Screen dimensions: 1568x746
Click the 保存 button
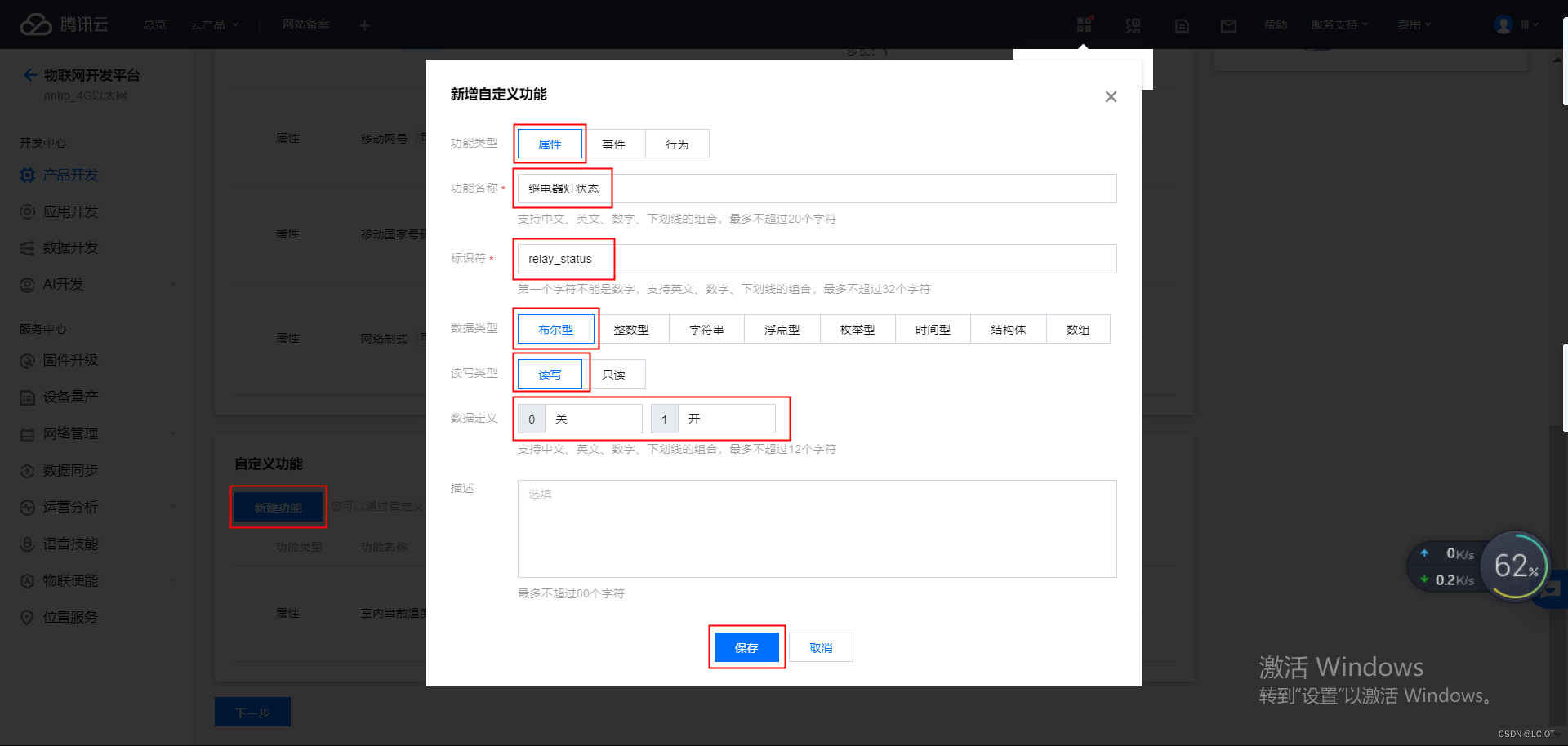click(x=746, y=648)
